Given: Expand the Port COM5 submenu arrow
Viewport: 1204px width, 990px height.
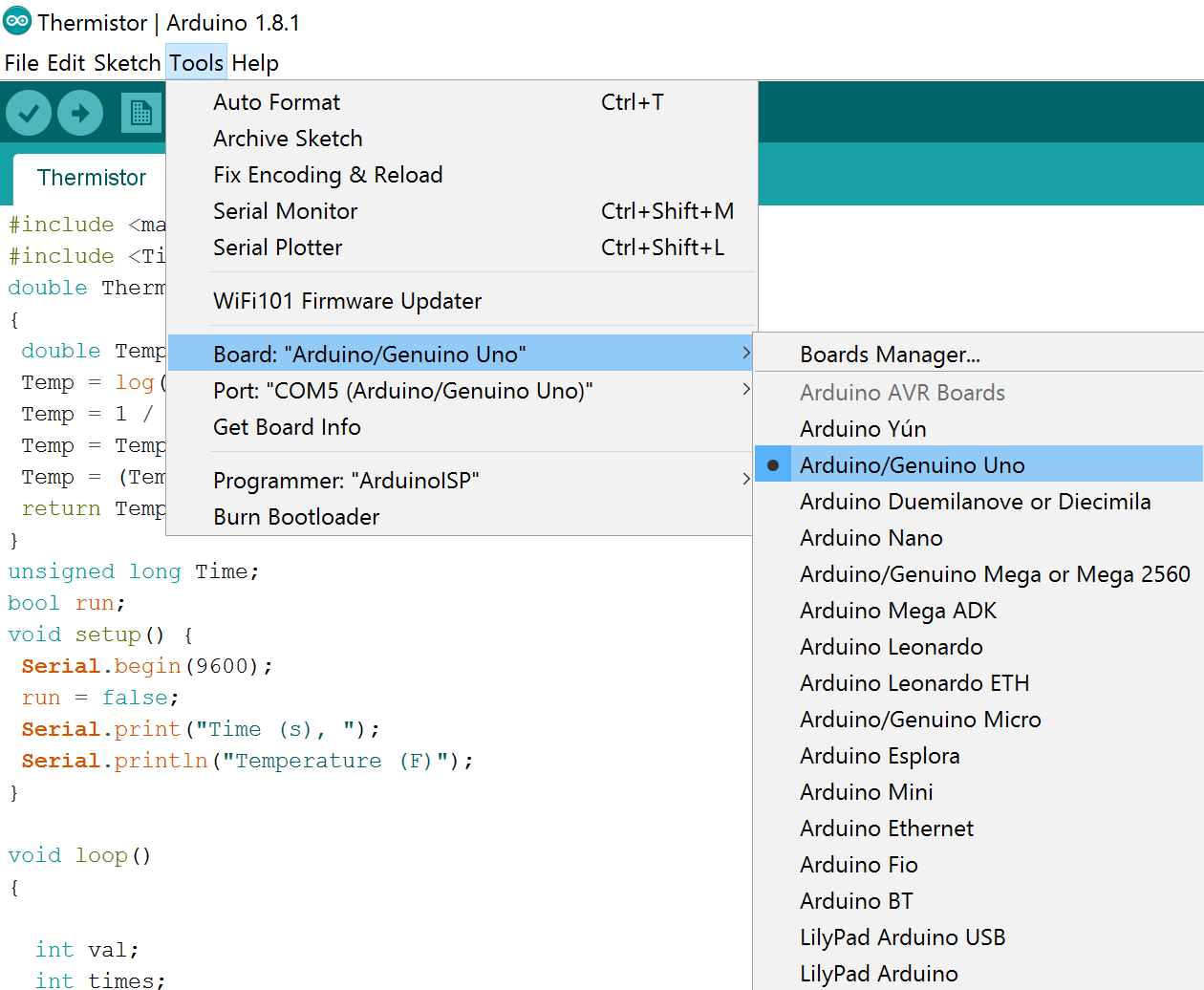Looking at the screenshot, I should pos(746,390).
